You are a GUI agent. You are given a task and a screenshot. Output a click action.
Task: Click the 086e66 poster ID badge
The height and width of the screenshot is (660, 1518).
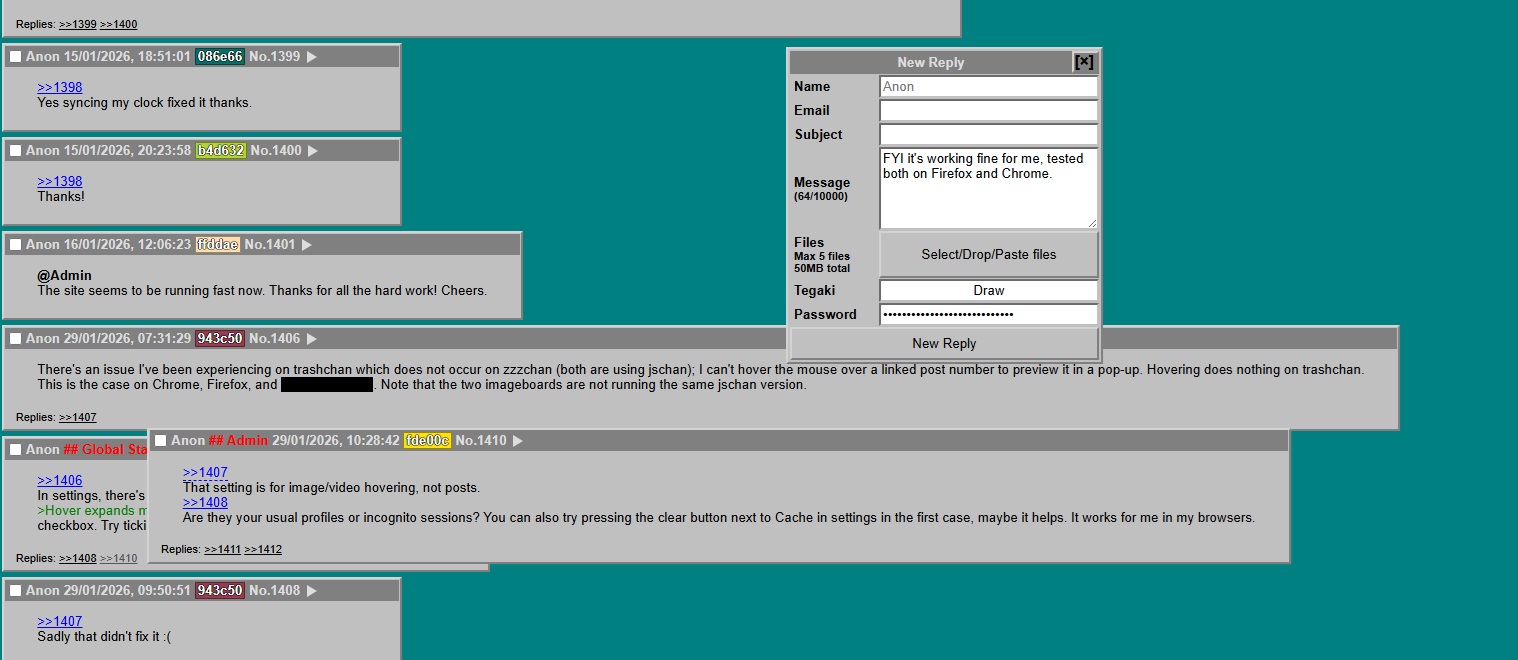pos(220,57)
